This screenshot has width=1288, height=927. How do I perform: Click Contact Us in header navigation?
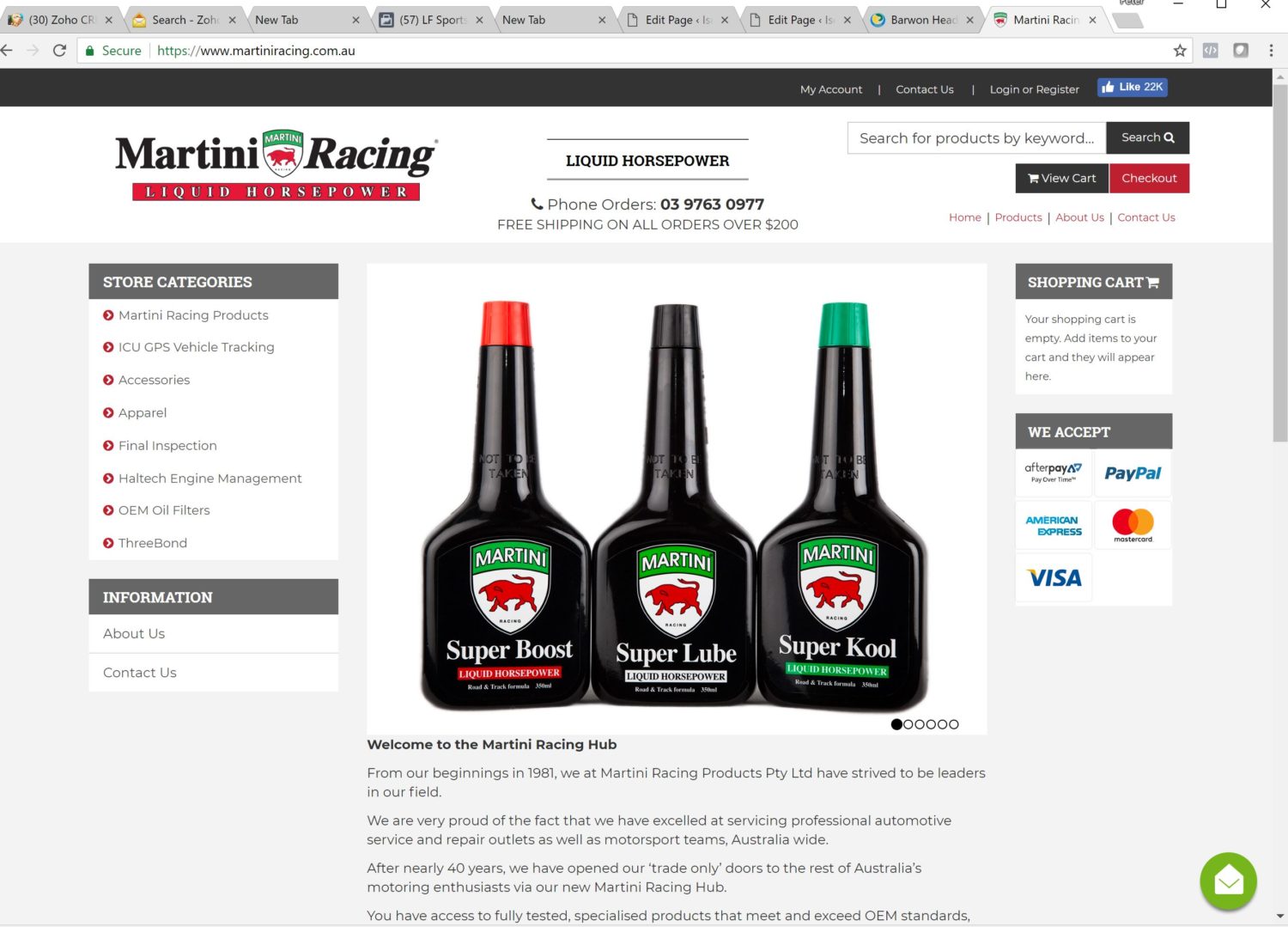[1146, 217]
